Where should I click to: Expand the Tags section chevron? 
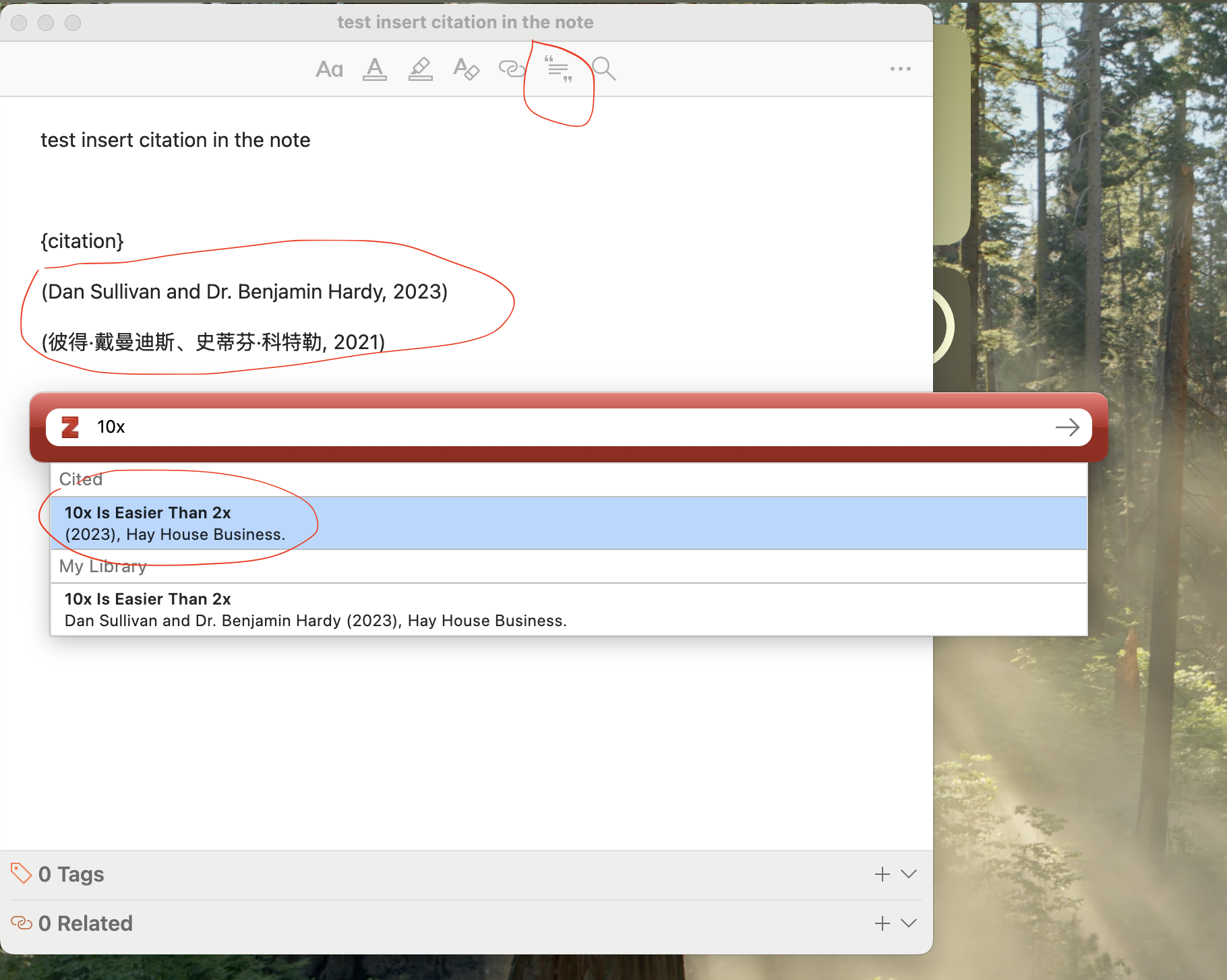click(x=909, y=874)
